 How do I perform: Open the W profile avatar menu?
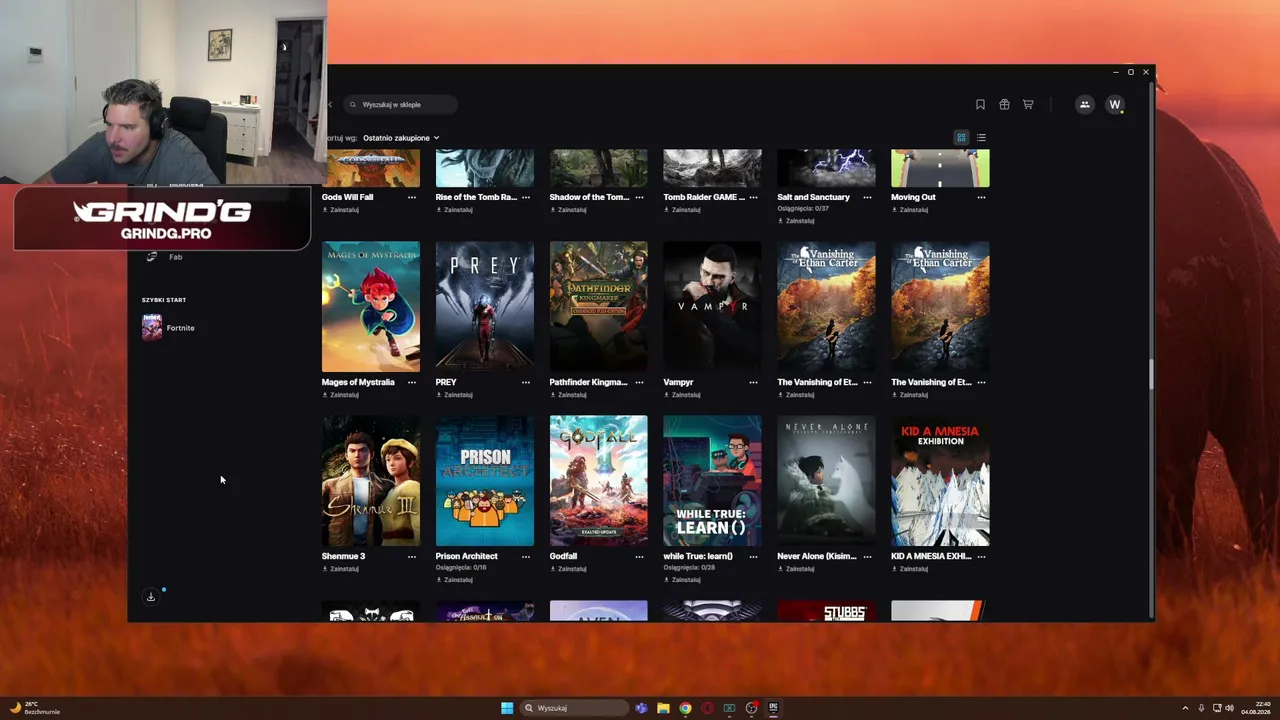(1115, 104)
